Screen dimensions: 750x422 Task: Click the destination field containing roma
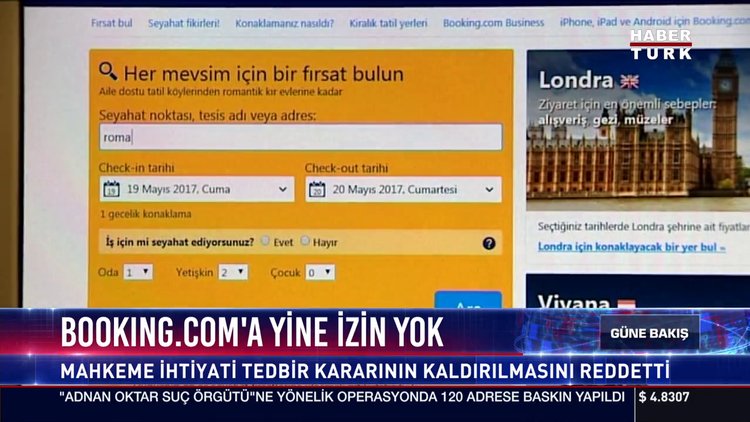[x=301, y=137]
